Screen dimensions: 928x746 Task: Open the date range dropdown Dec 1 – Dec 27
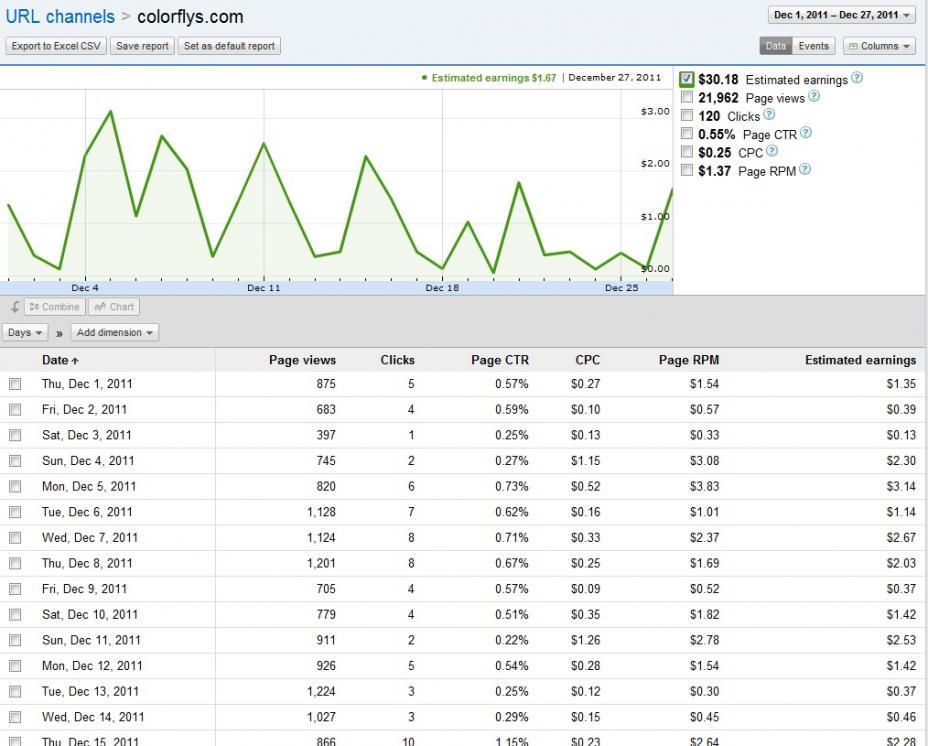(x=842, y=15)
